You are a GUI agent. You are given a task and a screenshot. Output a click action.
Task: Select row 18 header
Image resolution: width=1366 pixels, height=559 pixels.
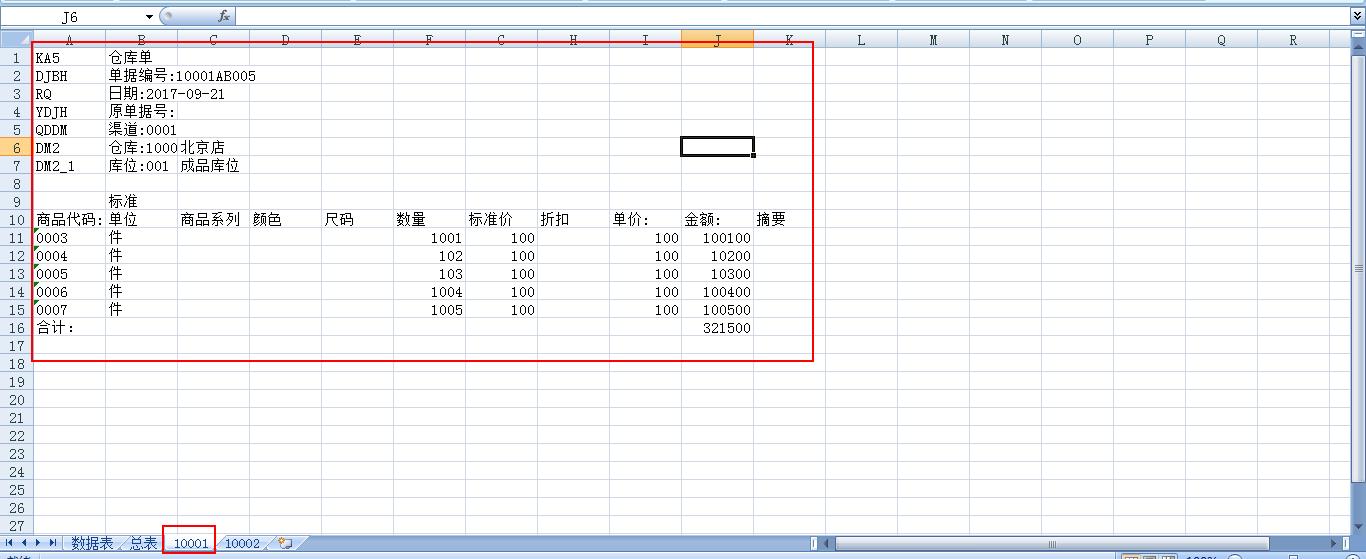click(x=16, y=363)
